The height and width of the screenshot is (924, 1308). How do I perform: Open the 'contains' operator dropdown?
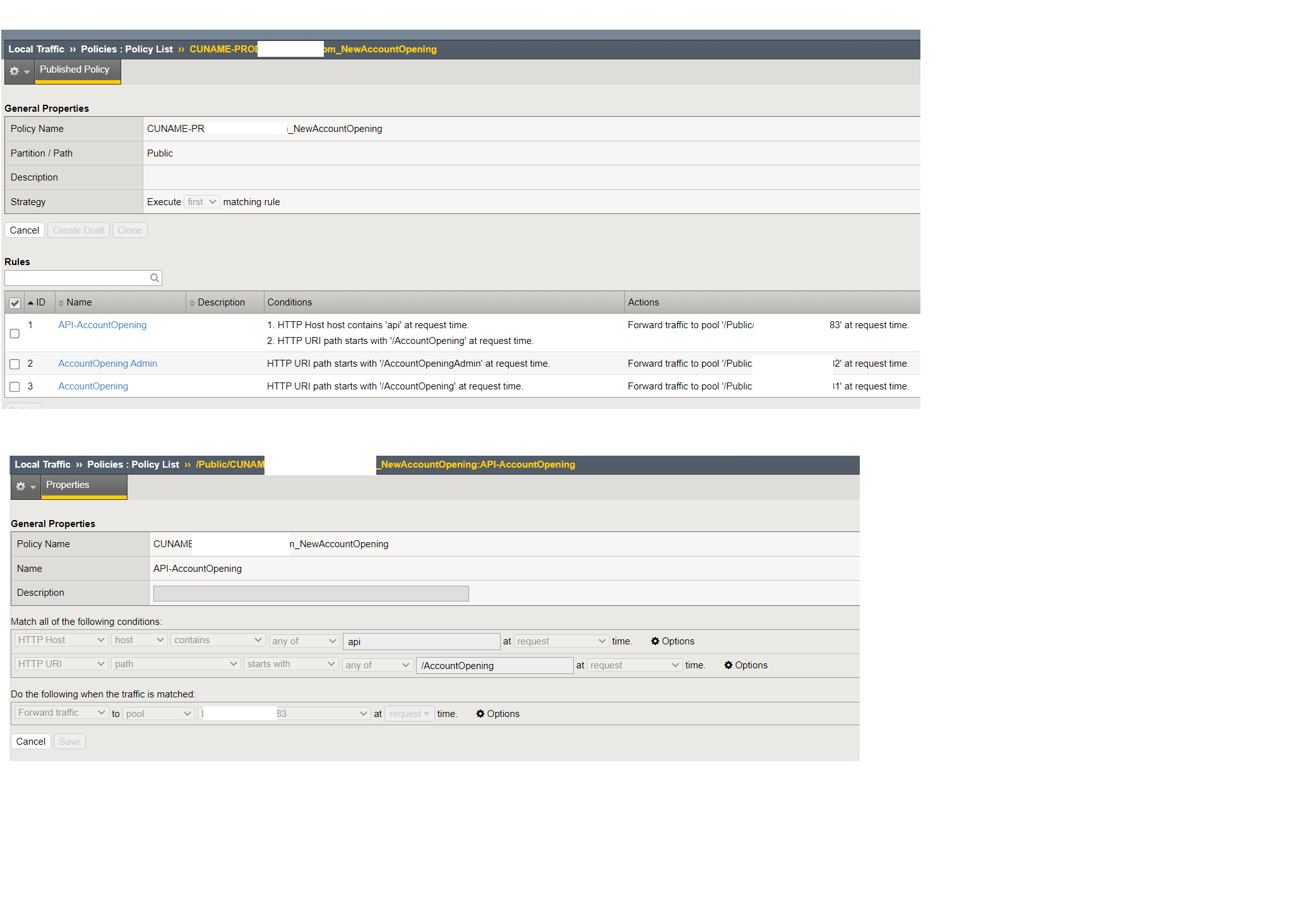[x=218, y=640]
